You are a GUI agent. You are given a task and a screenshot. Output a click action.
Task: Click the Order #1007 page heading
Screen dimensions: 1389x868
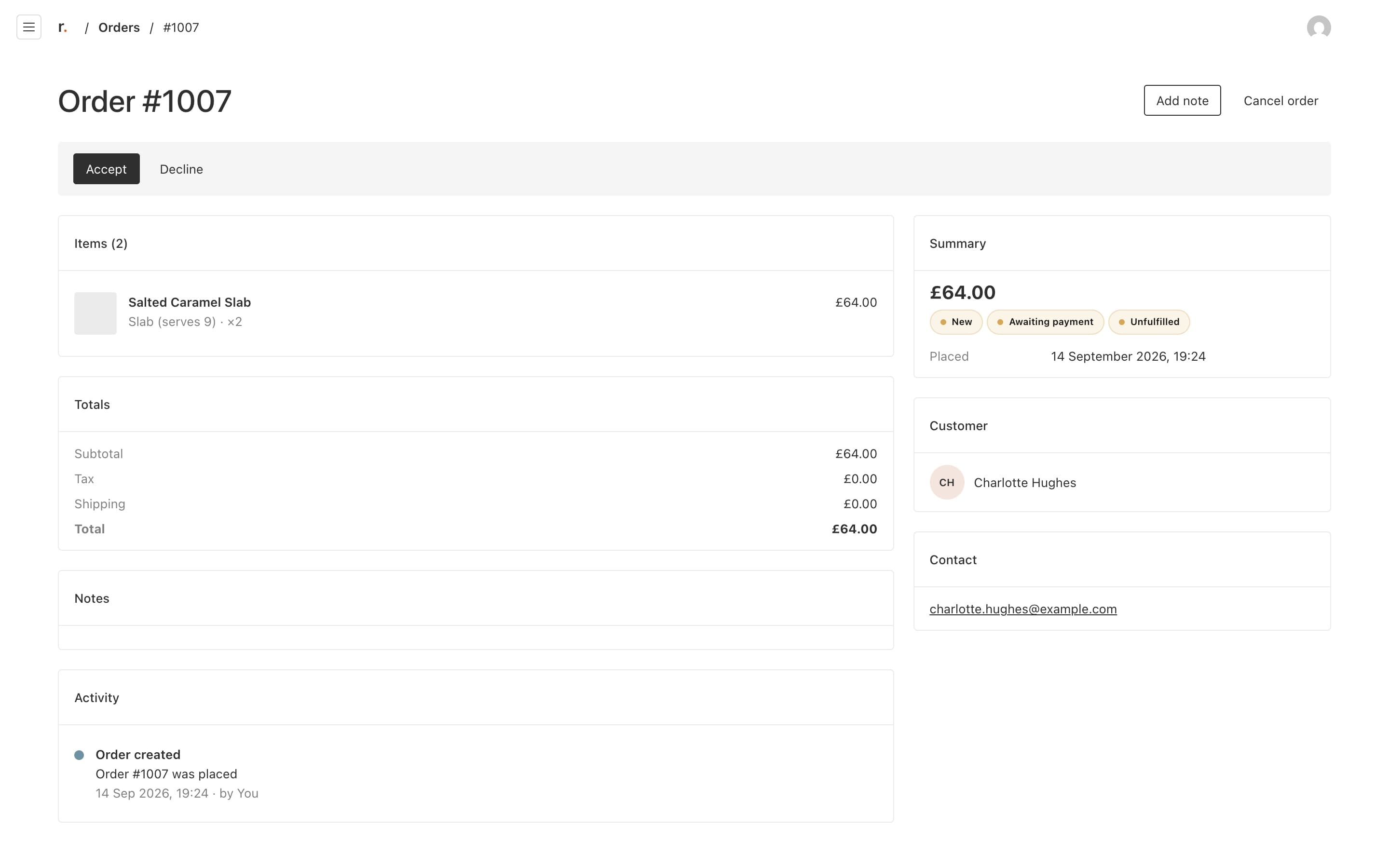(145, 101)
